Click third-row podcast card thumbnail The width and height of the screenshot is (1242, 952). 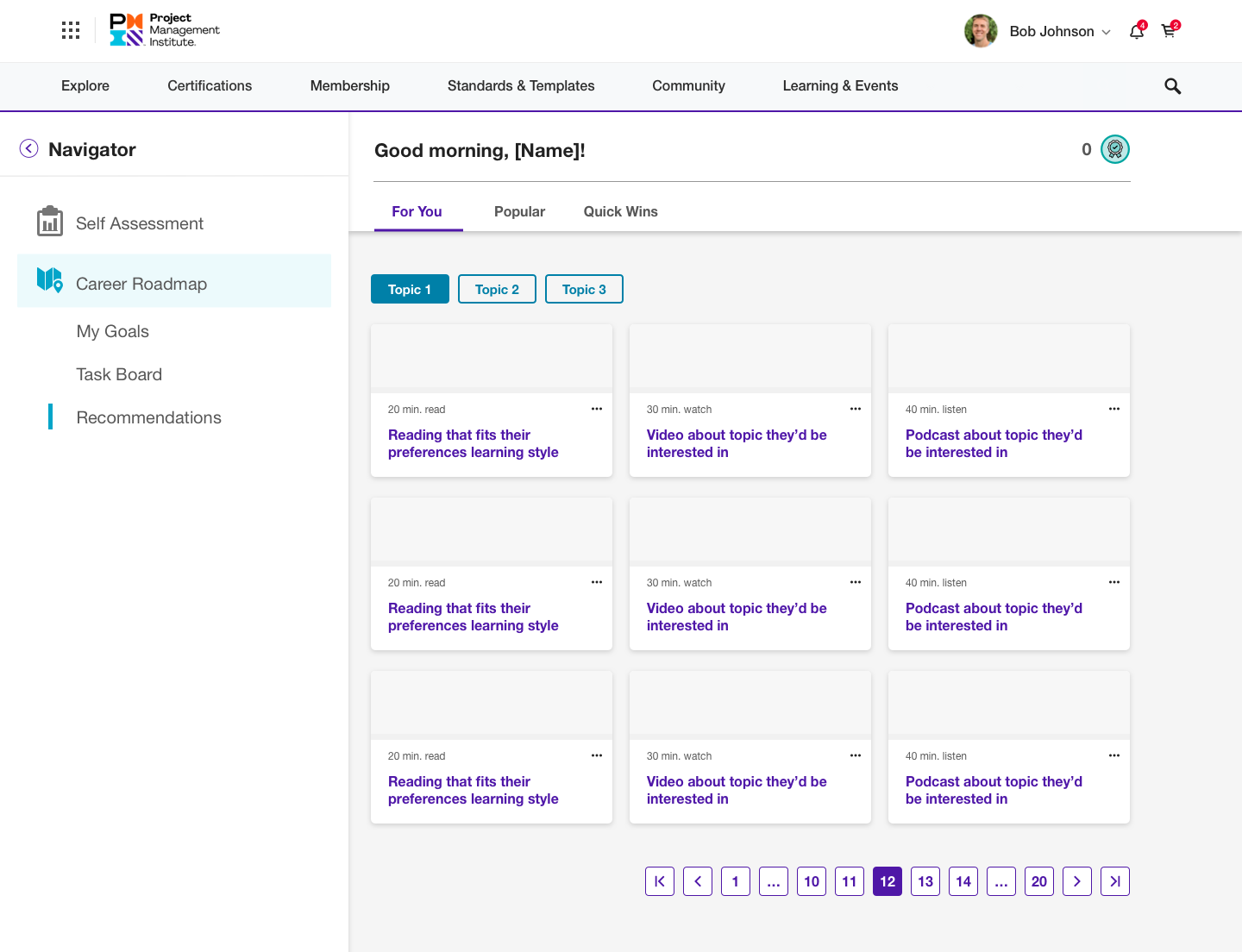coord(1009,705)
